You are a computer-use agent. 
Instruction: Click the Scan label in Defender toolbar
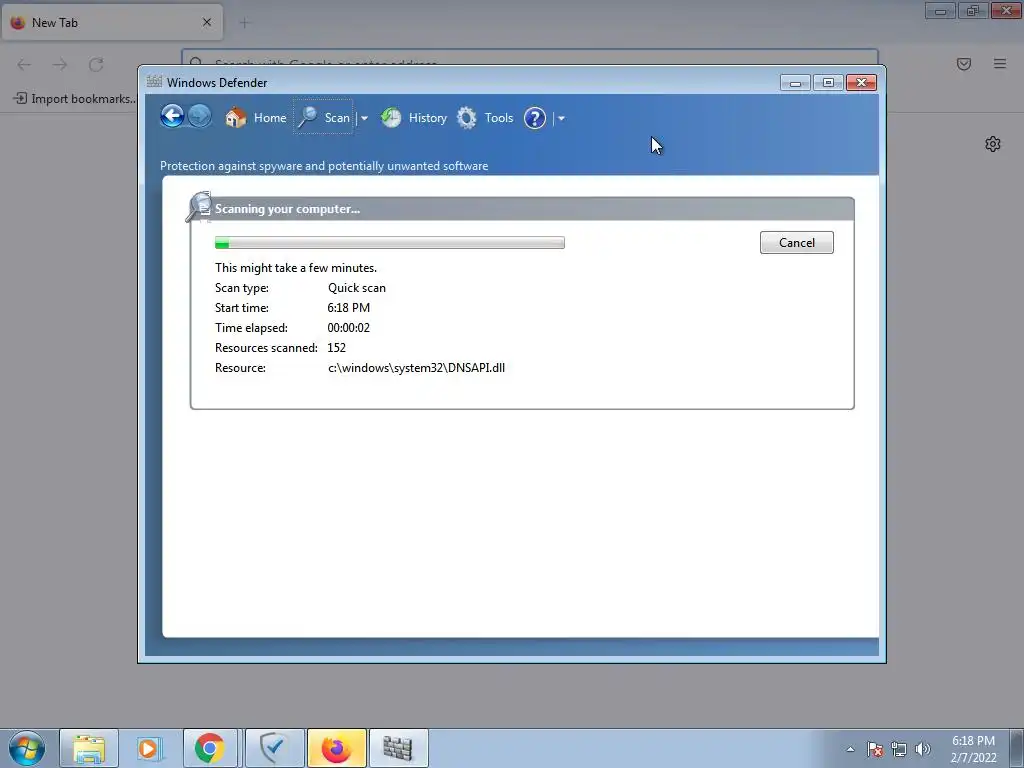point(337,118)
